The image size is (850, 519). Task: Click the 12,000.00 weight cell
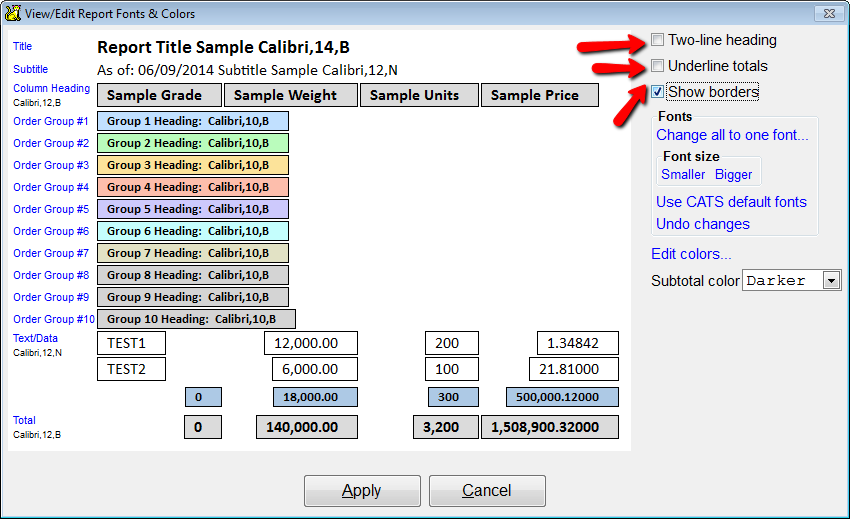pyautogui.click(x=311, y=343)
